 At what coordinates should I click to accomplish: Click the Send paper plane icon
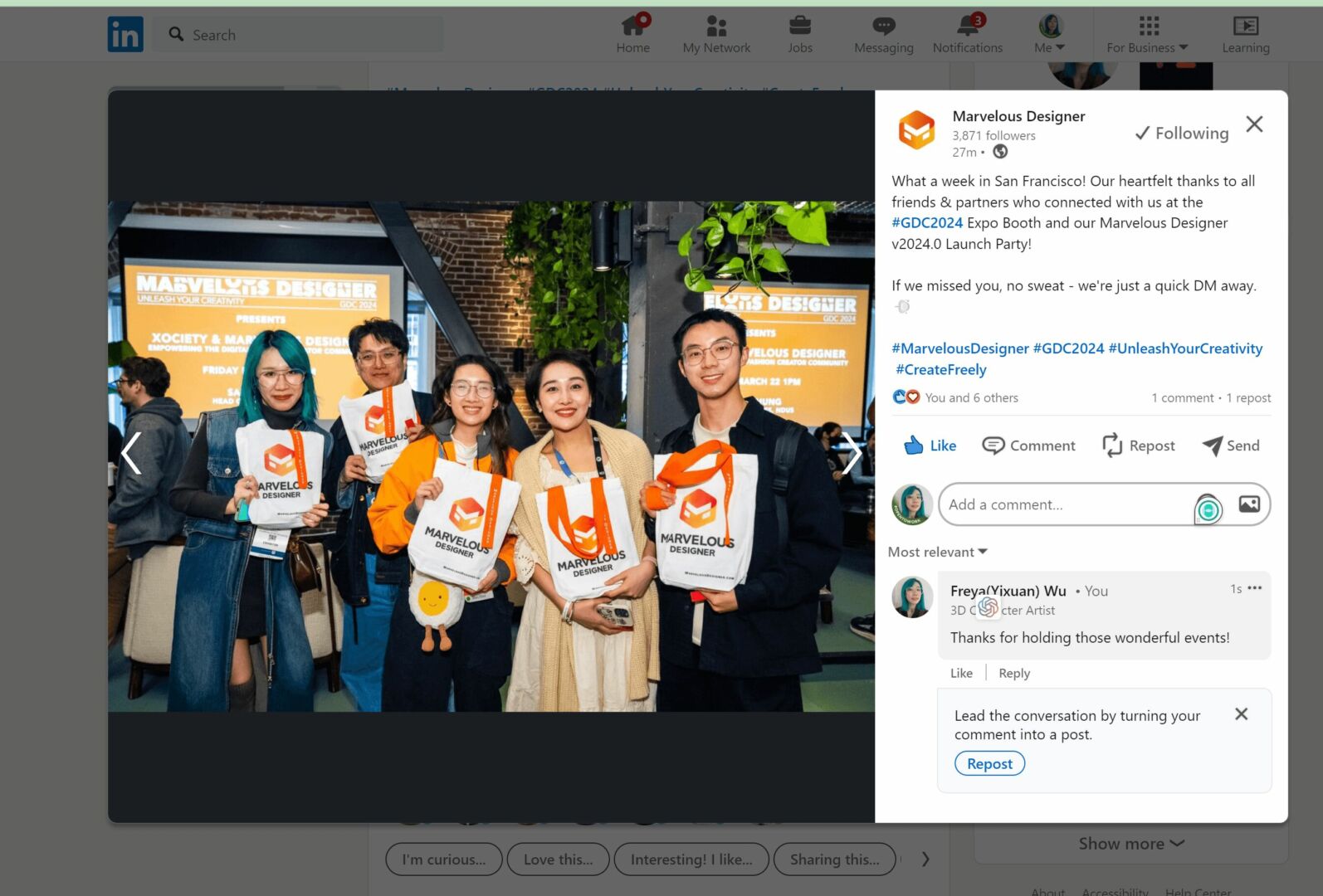click(1213, 446)
